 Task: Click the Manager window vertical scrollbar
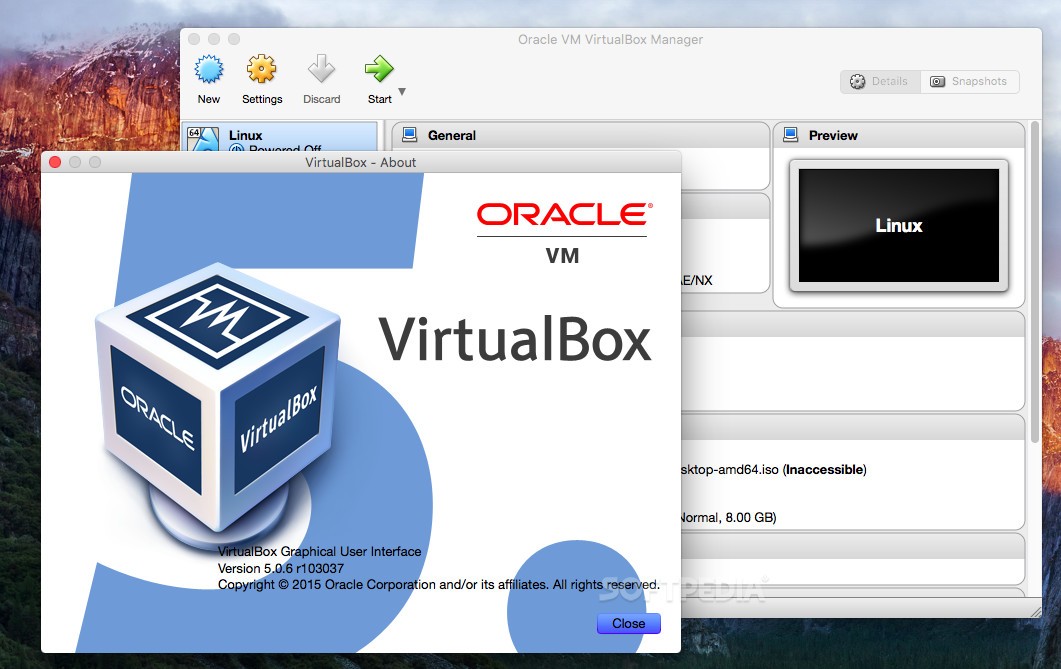[x=1035, y=282]
